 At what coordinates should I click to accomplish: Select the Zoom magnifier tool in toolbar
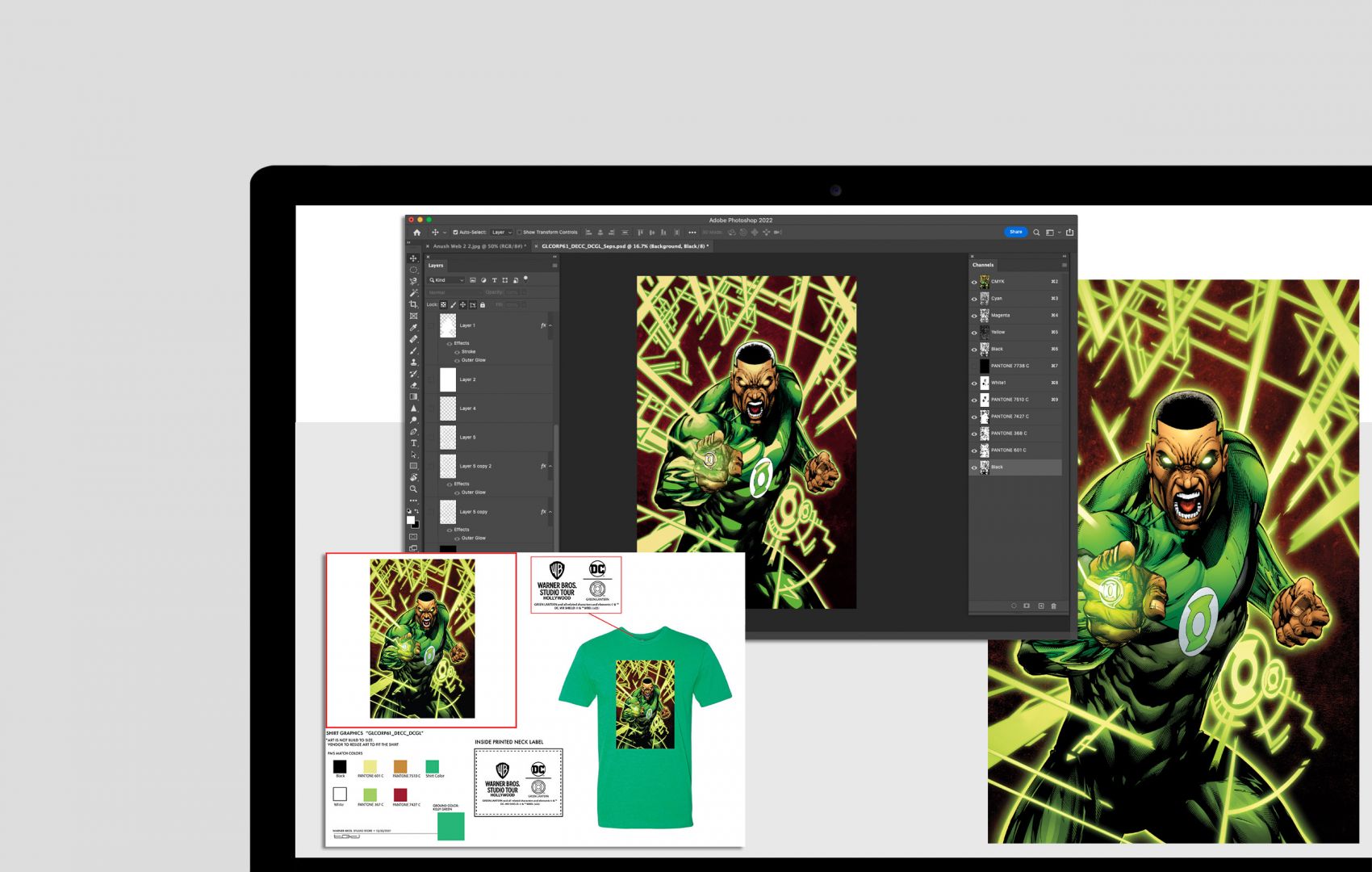[x=413, y=489]
